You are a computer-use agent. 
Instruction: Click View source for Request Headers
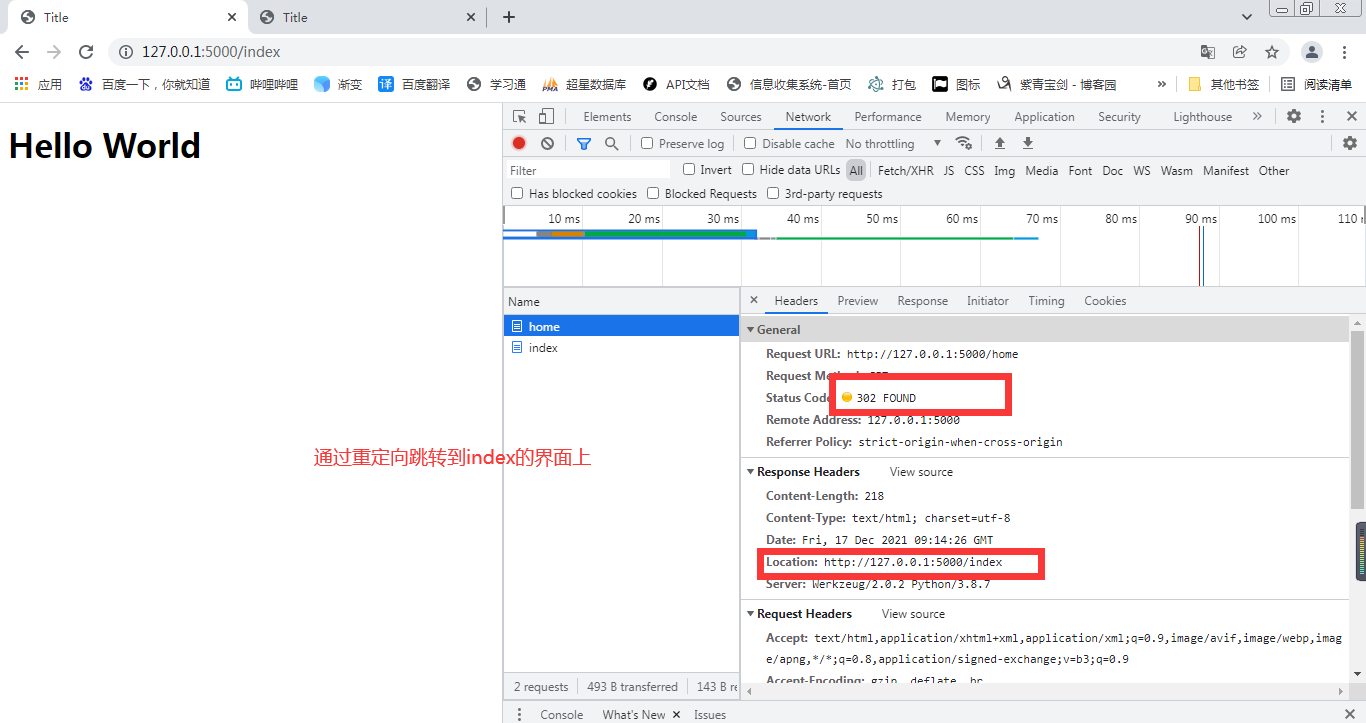(x=913, y=614)
